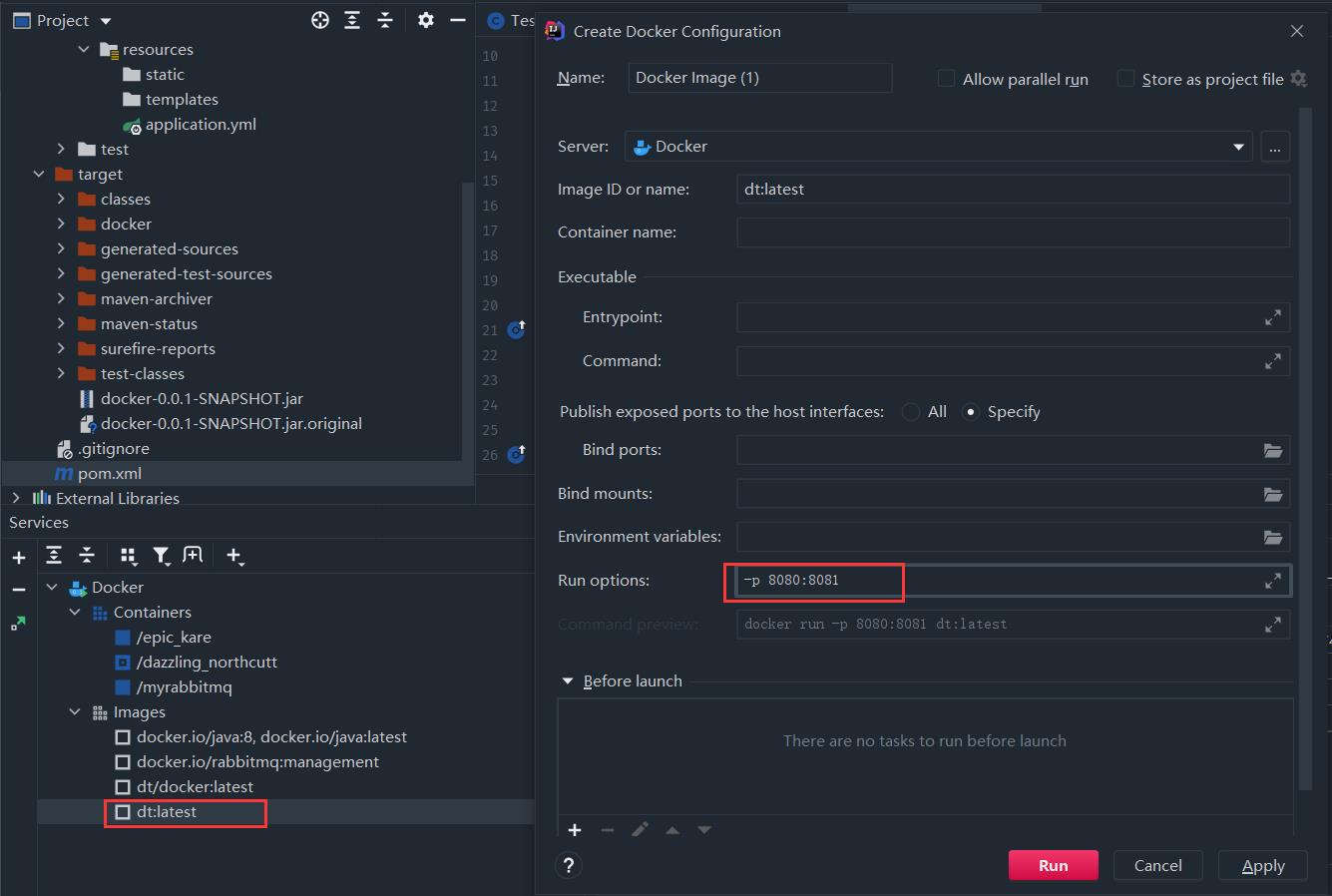Viewport: 1332px width, 896px height.
Task: Collapse the Before launch section
Action: [x=568, y=681]
